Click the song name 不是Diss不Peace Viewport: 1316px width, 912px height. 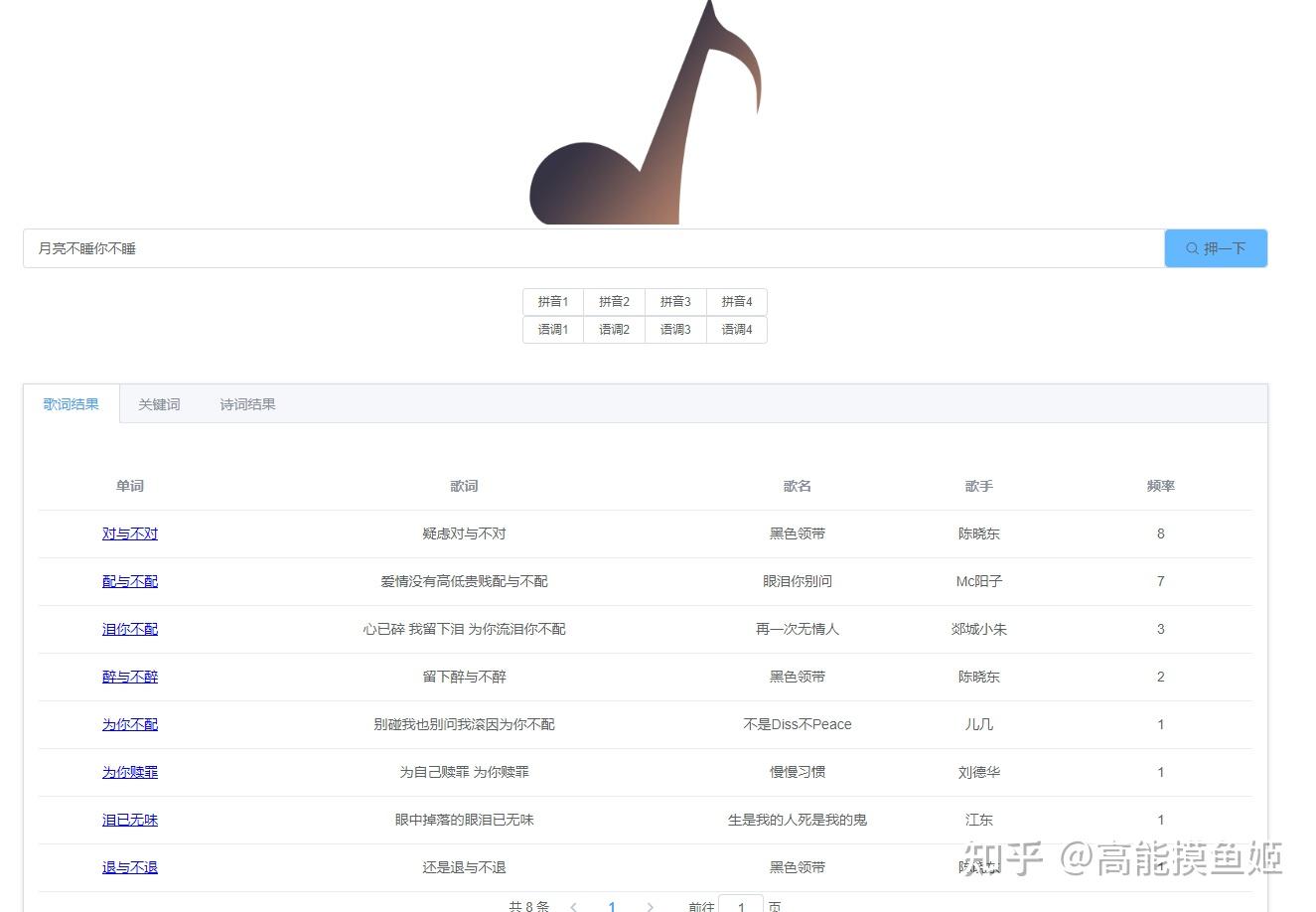tap(798, 724)
